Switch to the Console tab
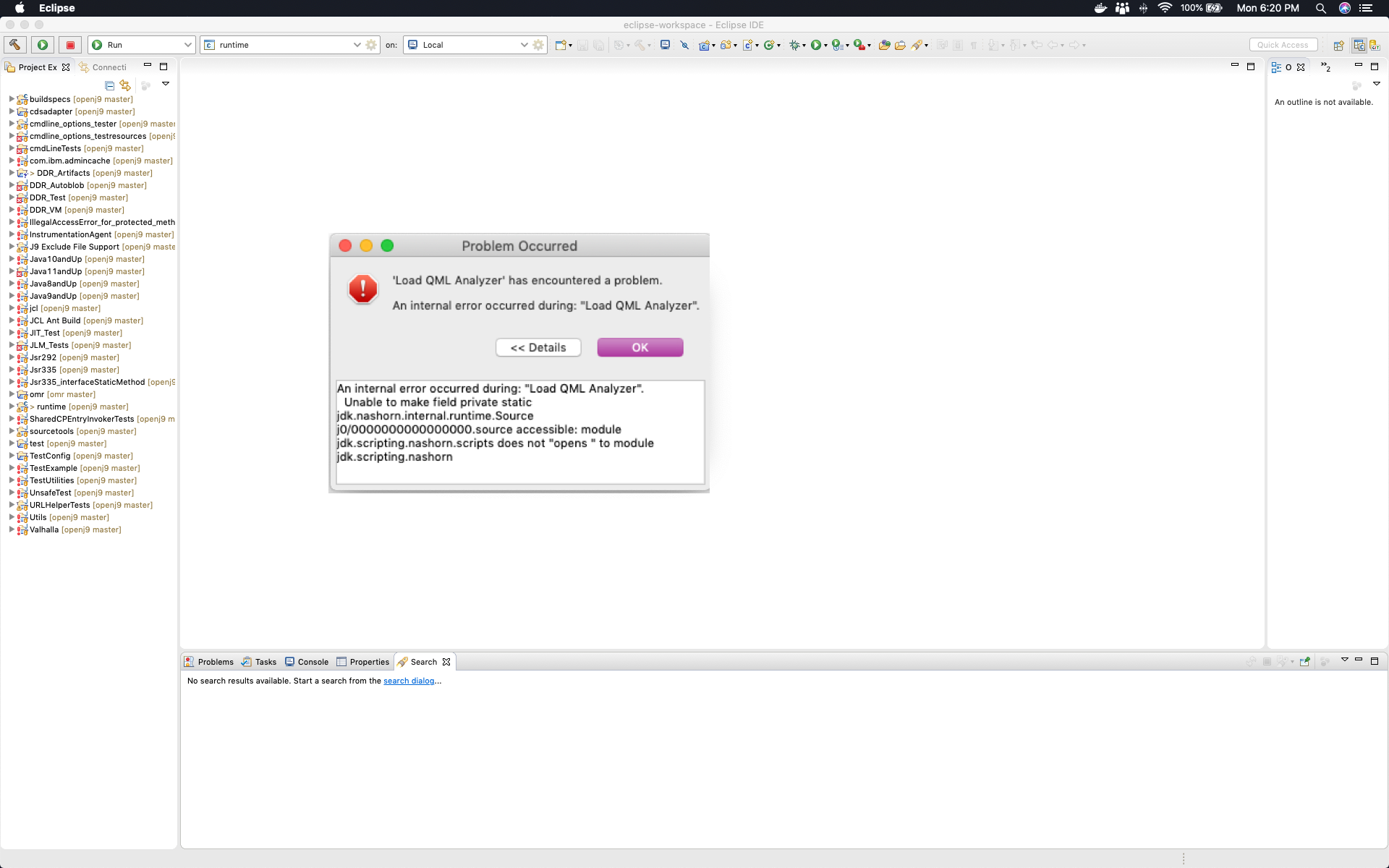The image size is (1389, 868). [313, 661]
